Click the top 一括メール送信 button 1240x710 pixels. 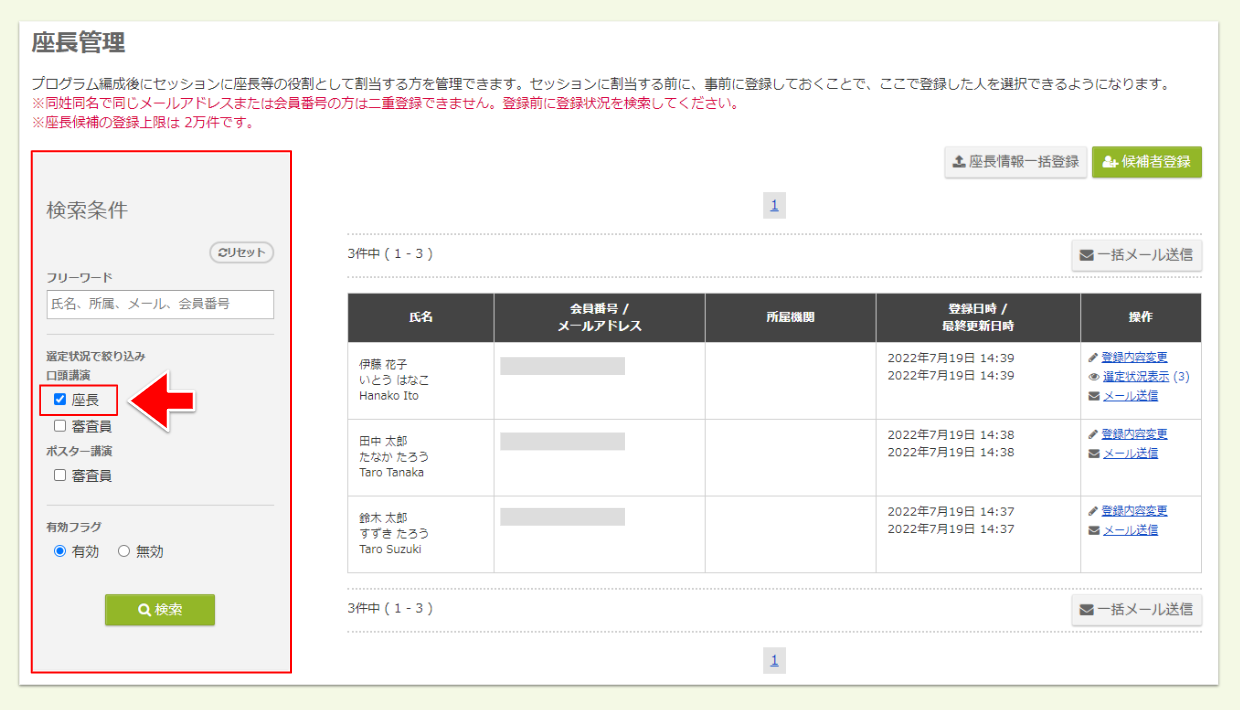(1136, 255)
